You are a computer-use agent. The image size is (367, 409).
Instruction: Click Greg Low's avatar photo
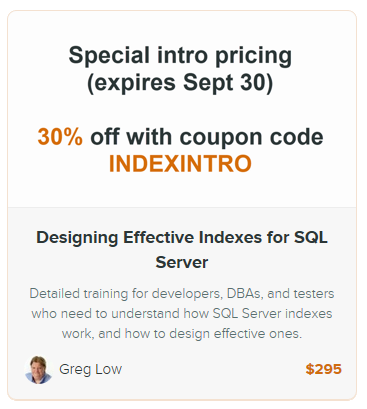point(38,370)
